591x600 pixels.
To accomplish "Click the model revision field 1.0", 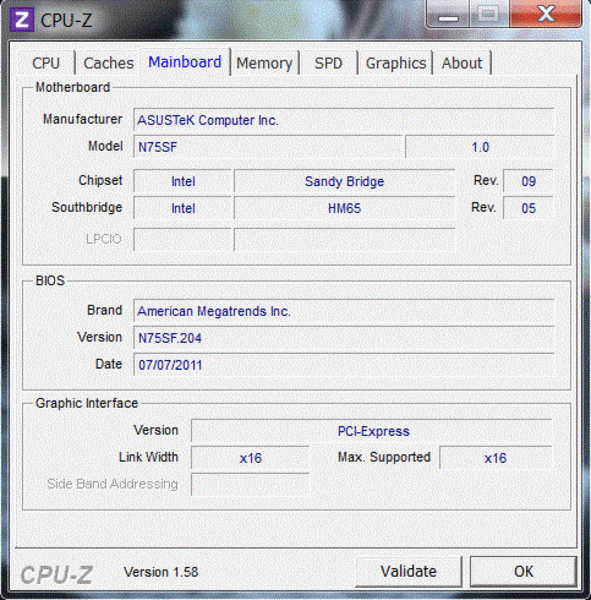I will [x=480, y=147].
